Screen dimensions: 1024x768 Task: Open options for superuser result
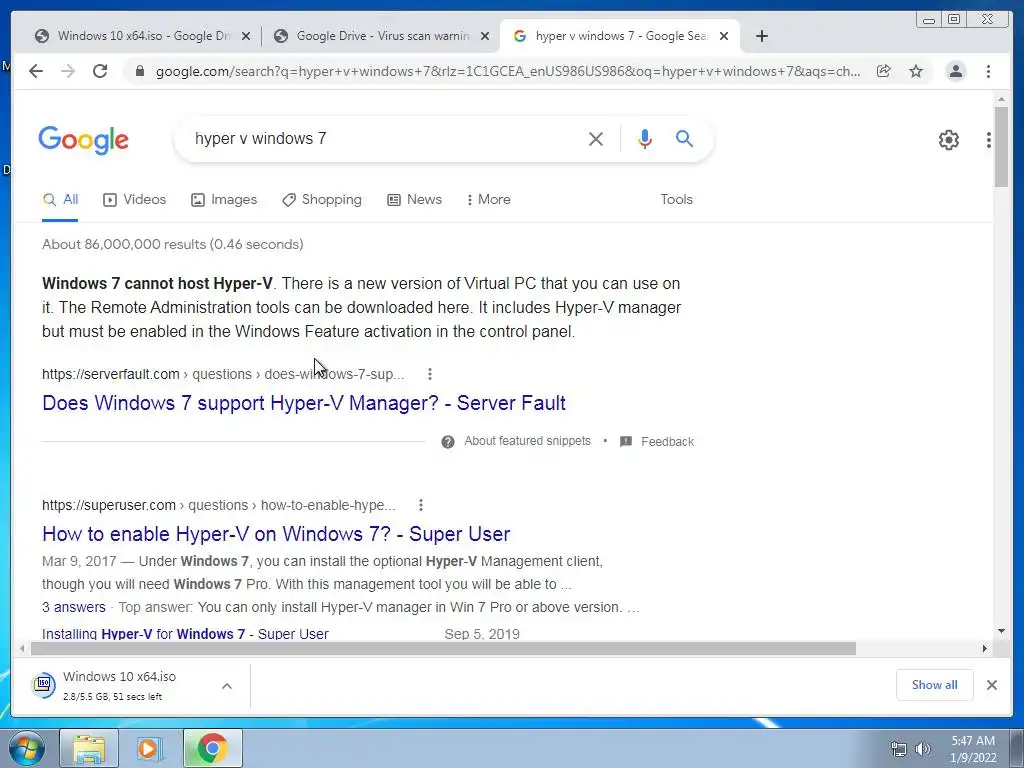point(421,505)
